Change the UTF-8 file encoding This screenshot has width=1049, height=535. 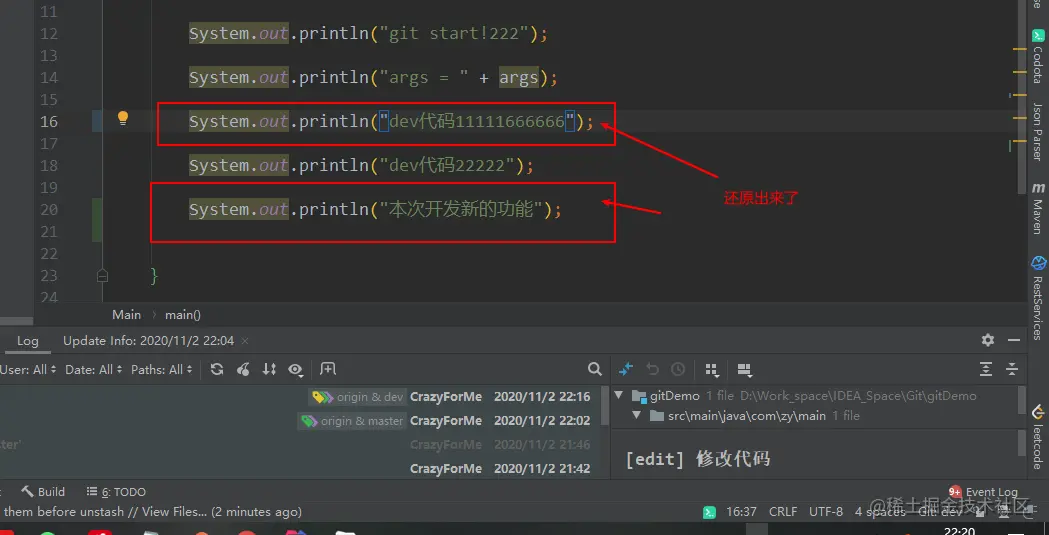click(826, 512)
